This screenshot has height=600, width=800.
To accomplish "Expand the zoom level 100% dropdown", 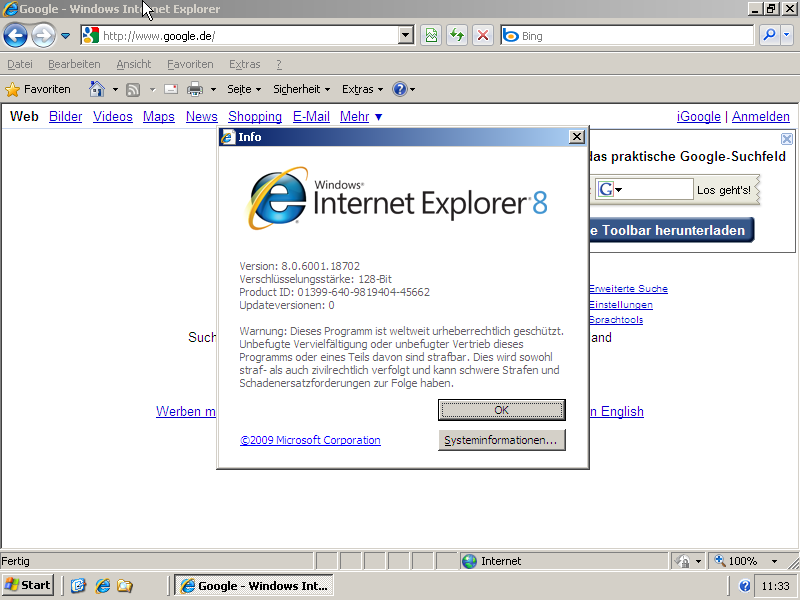I will [774, 561].
